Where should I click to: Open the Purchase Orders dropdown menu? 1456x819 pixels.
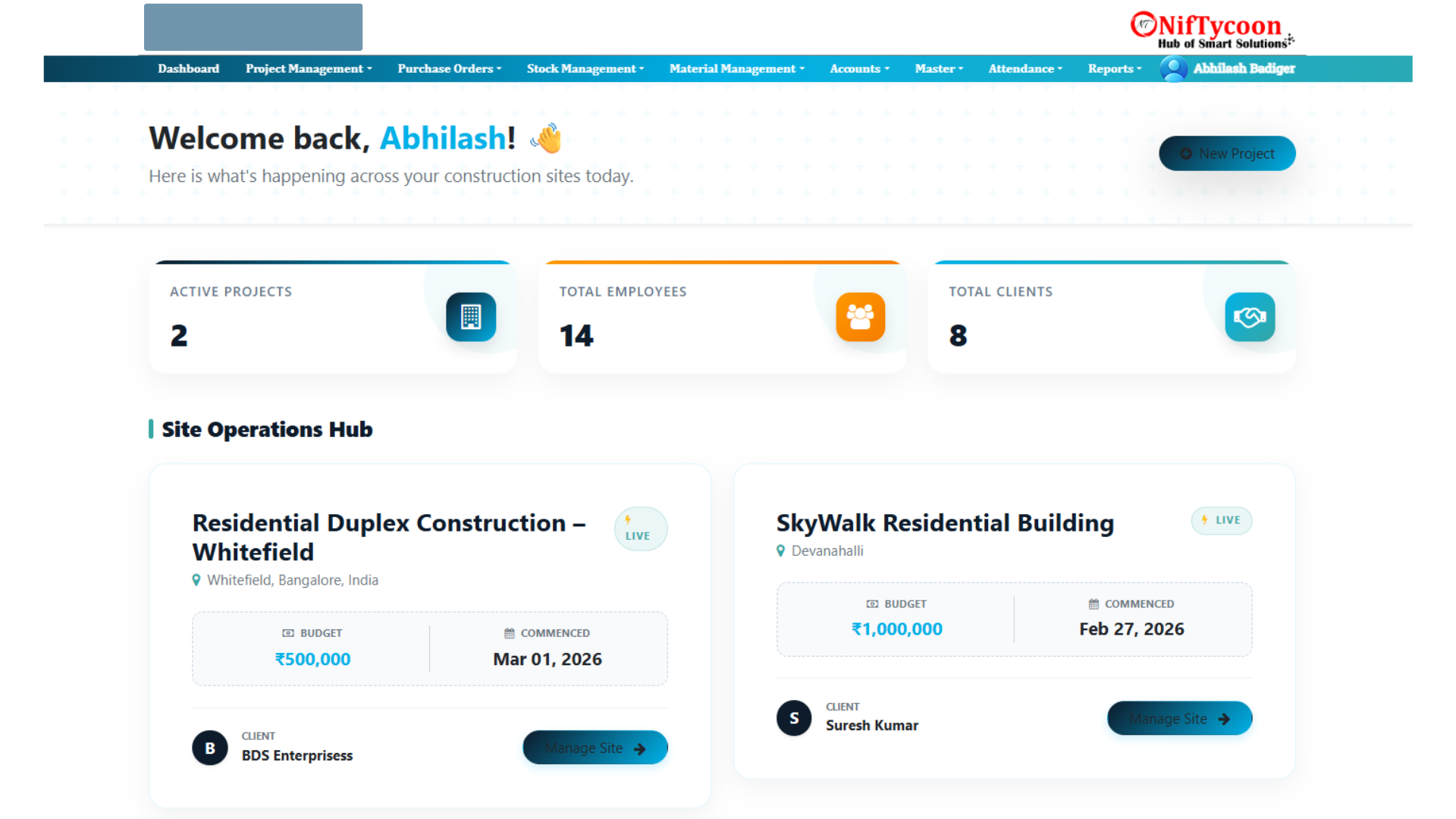click(x=449, y=69)
